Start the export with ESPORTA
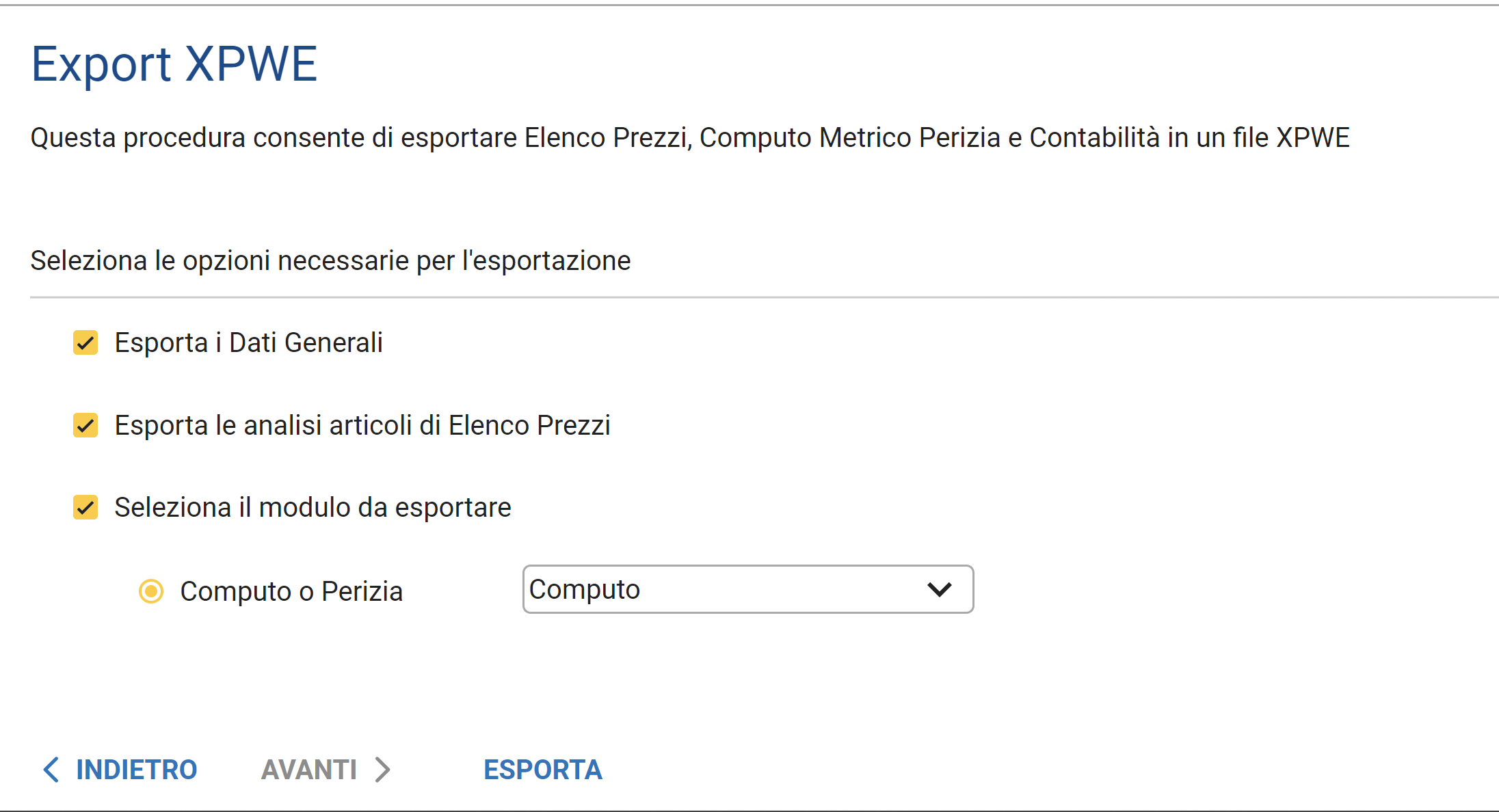This screenshot has width=1499, height=812. tap(543, 770)
